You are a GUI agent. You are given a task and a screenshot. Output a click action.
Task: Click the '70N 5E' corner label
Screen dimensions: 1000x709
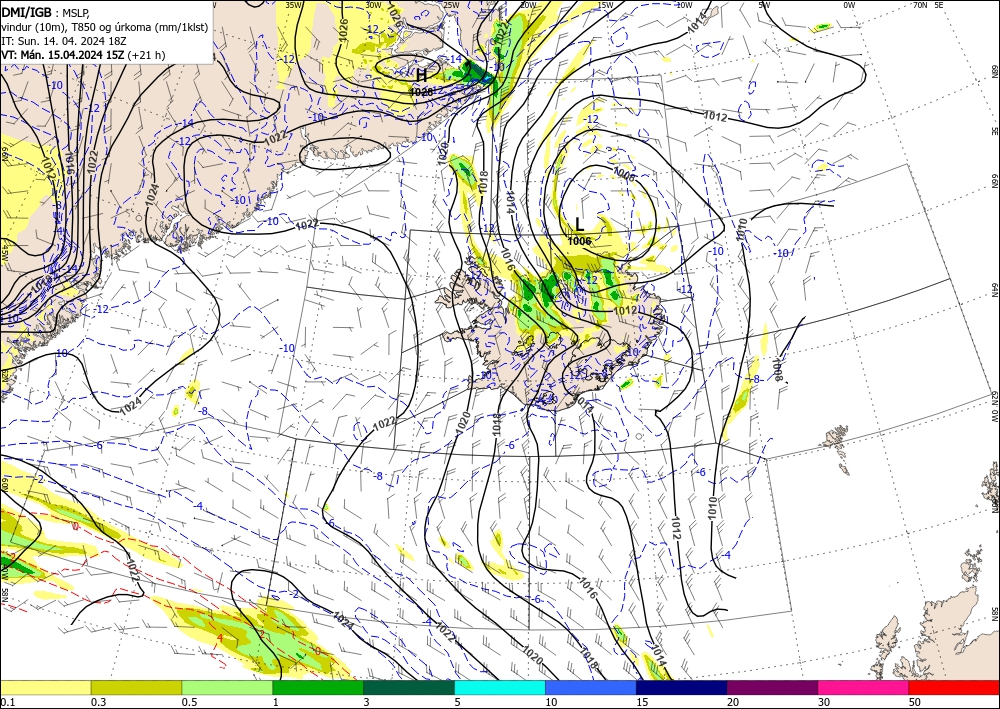(x=928, y=5)
